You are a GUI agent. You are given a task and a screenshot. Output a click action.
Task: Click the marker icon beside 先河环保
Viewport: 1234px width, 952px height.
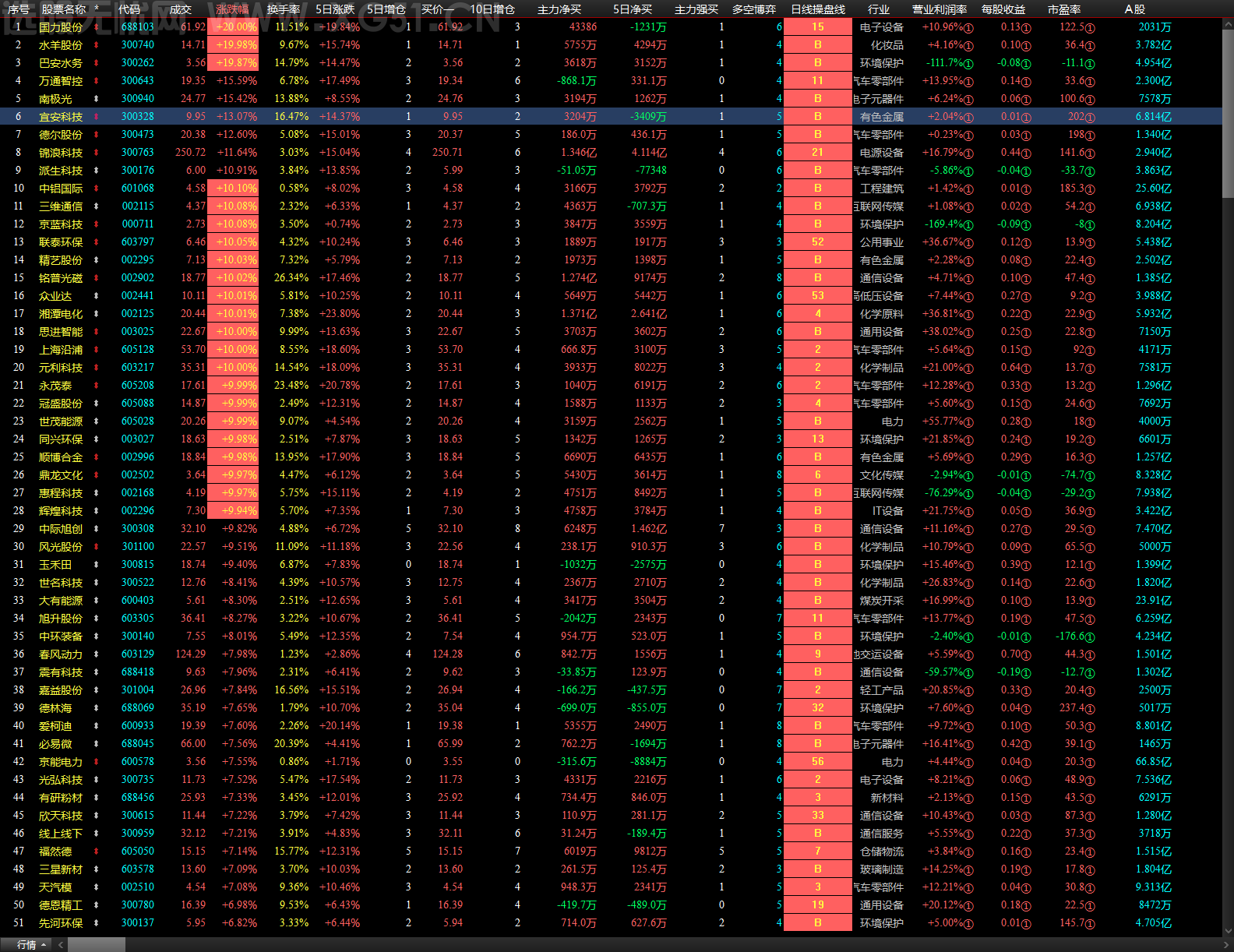[97, 923]
